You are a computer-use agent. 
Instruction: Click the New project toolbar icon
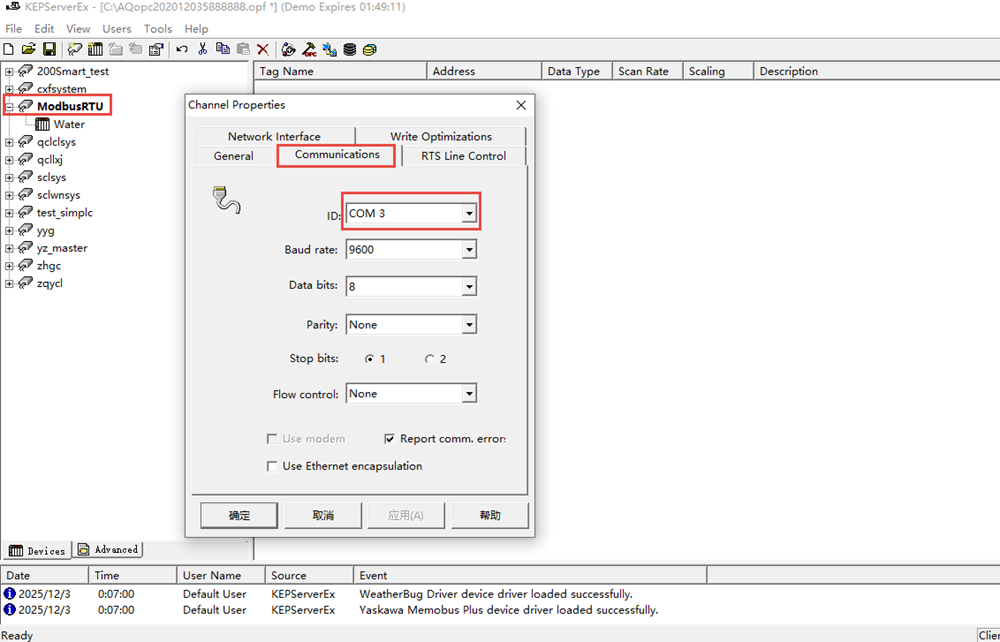(9, 49)
